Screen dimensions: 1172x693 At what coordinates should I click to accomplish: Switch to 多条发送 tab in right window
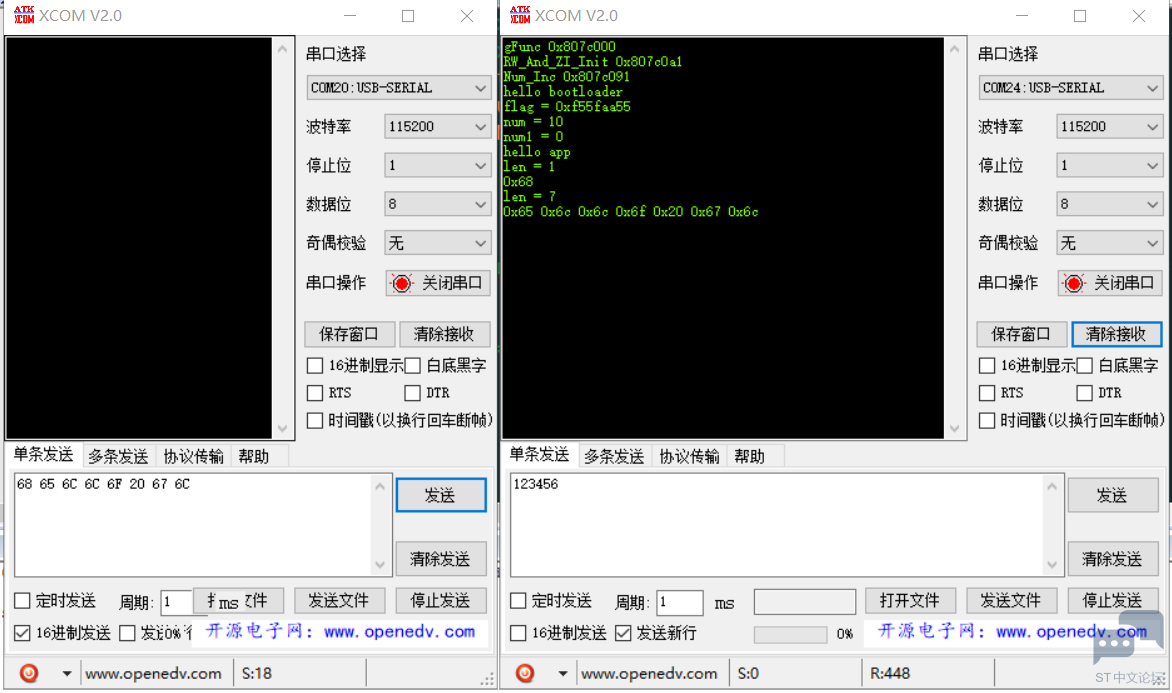click(x=614, y=456)
